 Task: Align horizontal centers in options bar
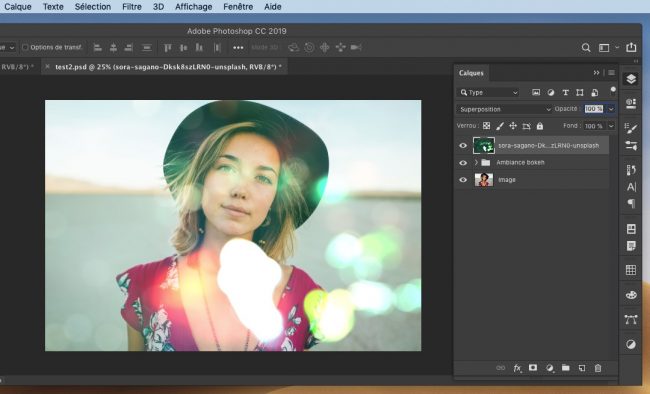pyautogui.click(x=113, y=48)
